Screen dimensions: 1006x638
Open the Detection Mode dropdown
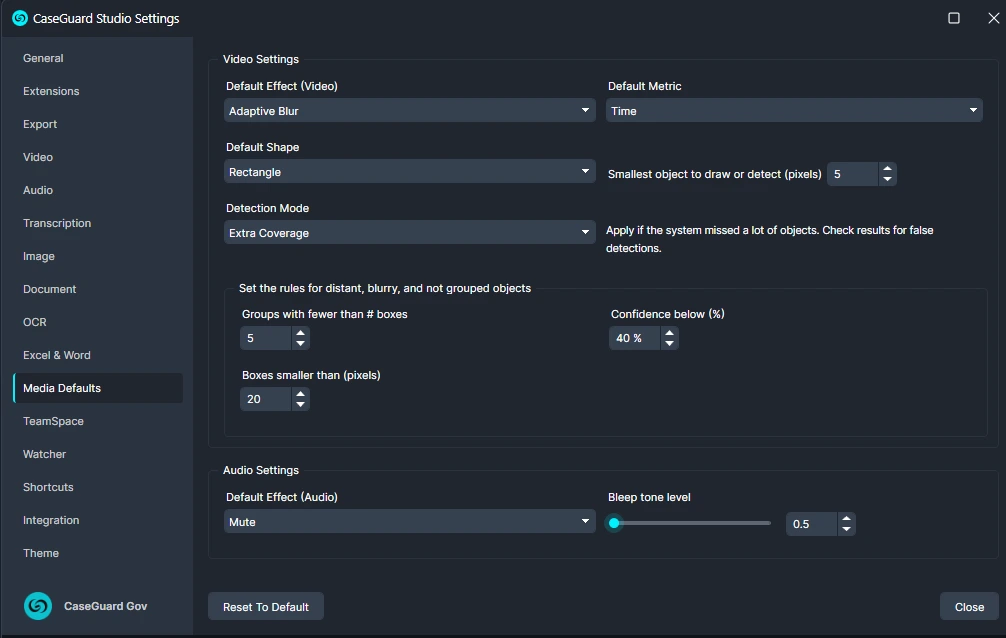(x=409, y=232)
